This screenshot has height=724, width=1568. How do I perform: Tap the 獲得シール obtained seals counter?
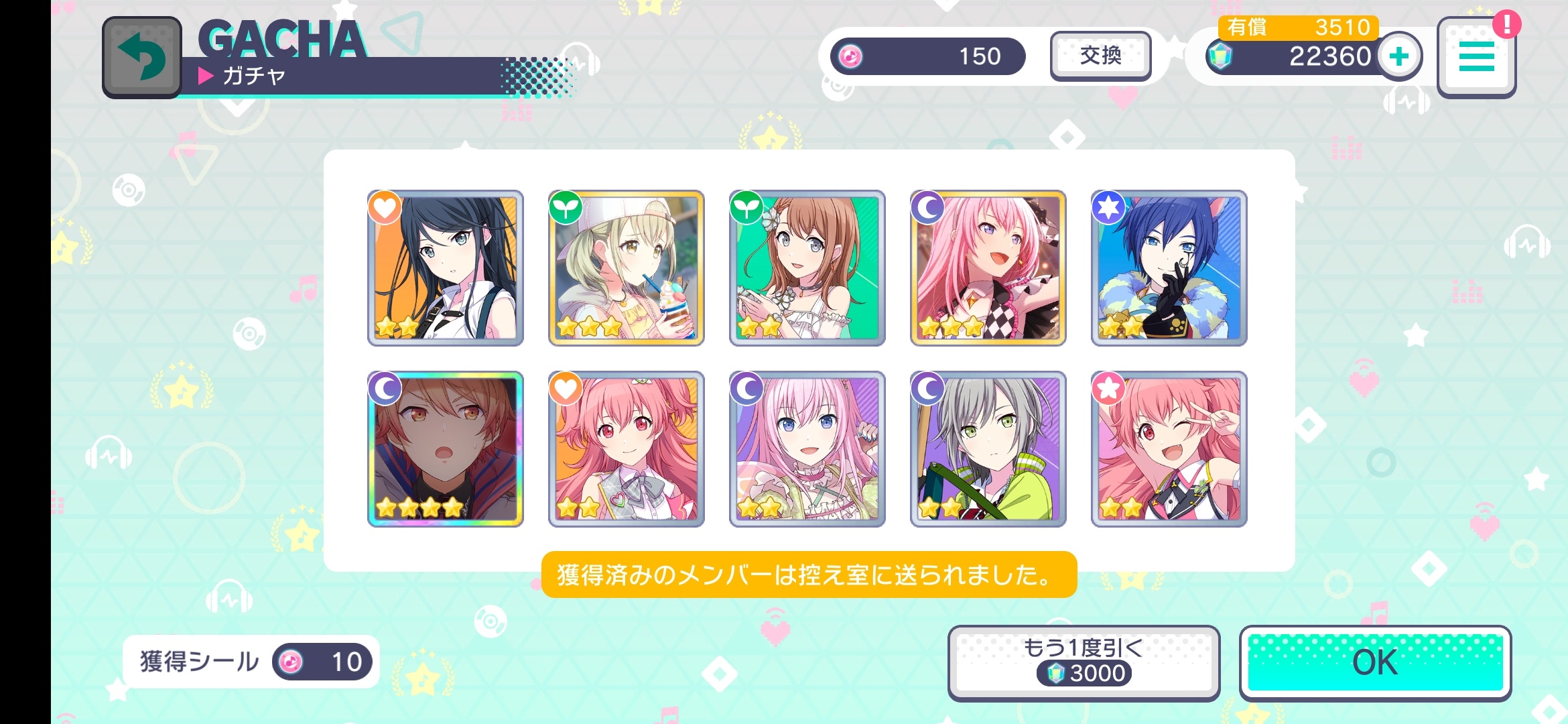point(251,662)
